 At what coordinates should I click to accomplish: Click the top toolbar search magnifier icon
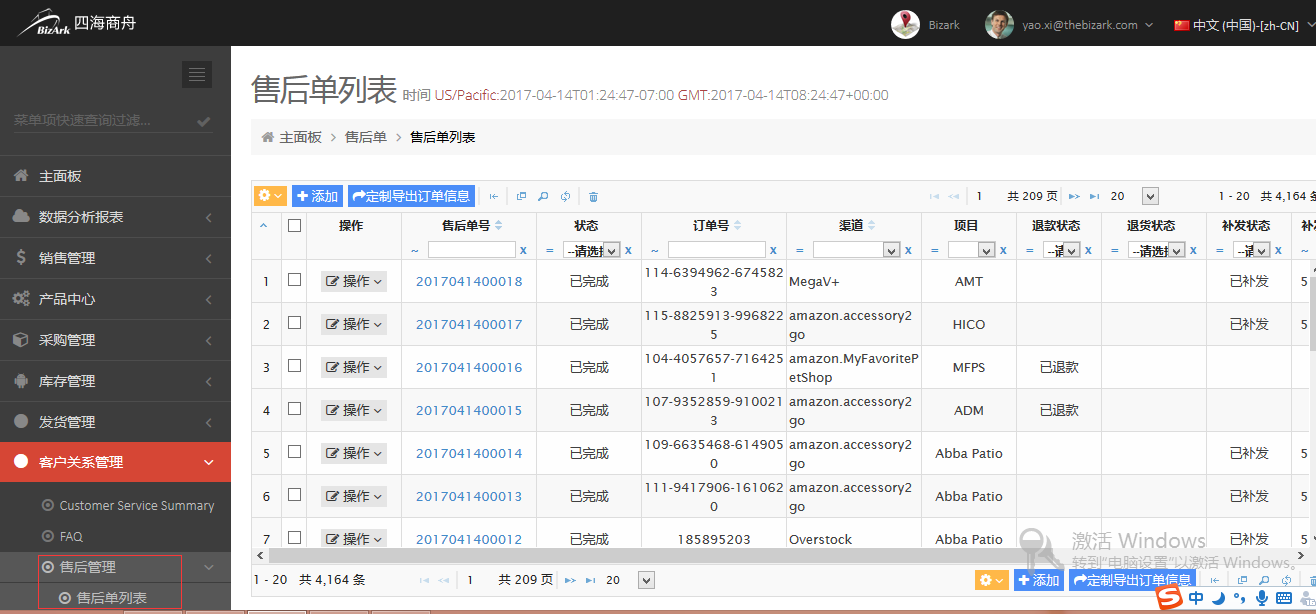(543, 197)
